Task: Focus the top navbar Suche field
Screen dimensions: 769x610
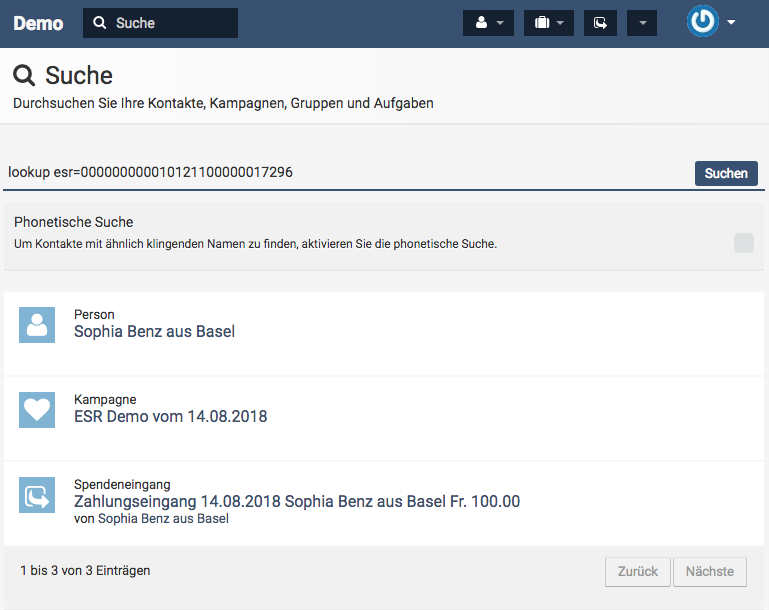Action: (160, 23)
